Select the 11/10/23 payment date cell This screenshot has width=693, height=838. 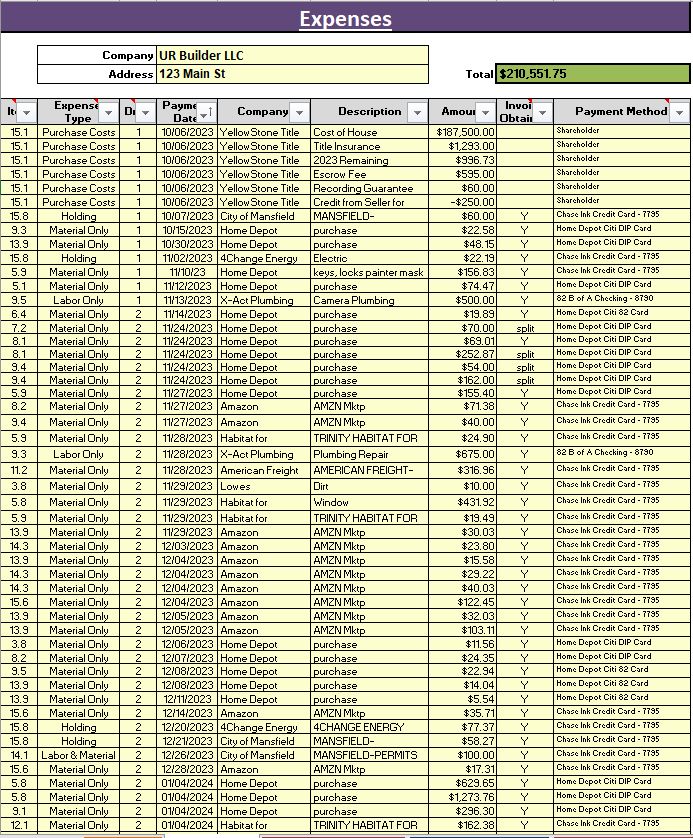tap(187, 272)
